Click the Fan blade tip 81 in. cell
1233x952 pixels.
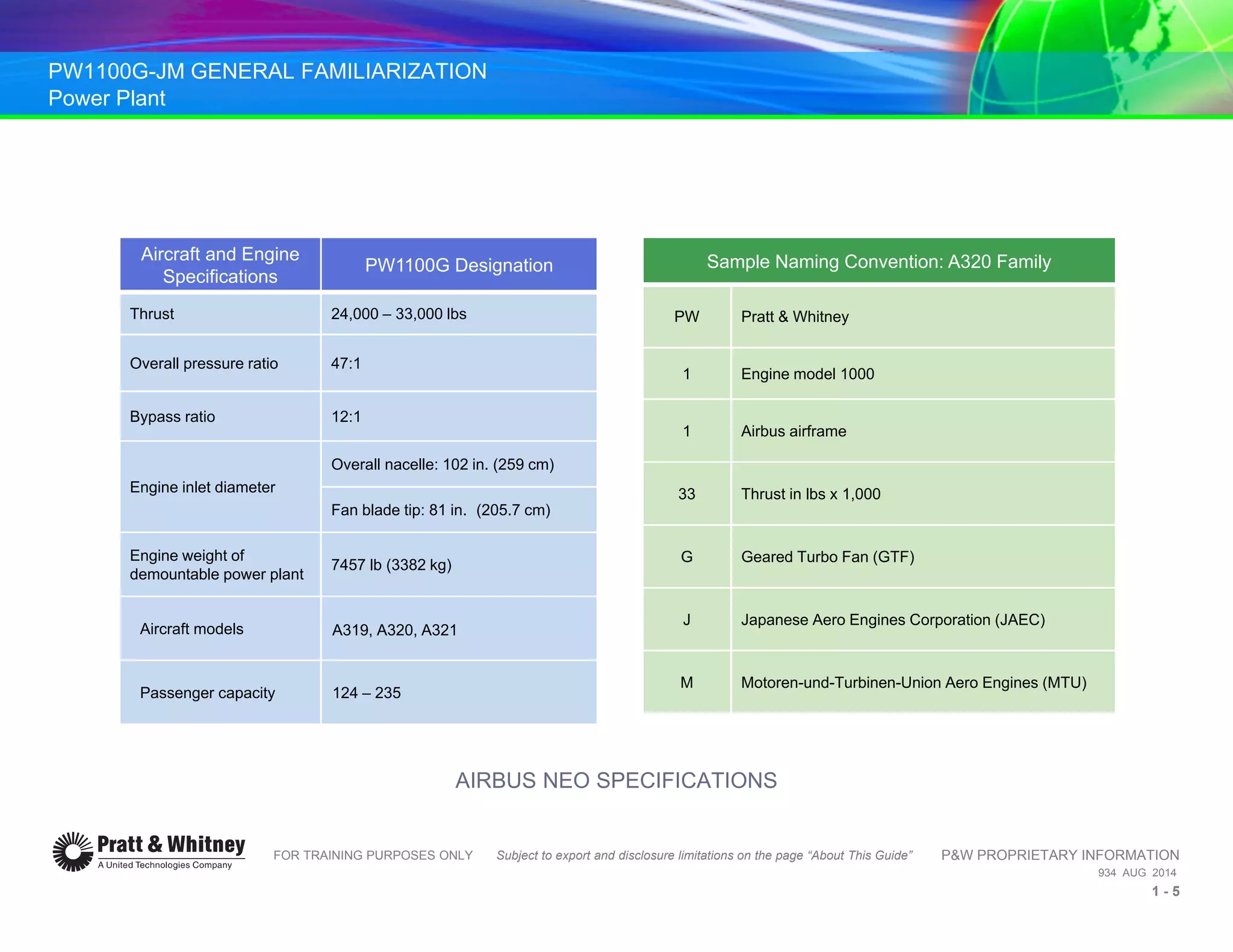(x=441, y=510)
